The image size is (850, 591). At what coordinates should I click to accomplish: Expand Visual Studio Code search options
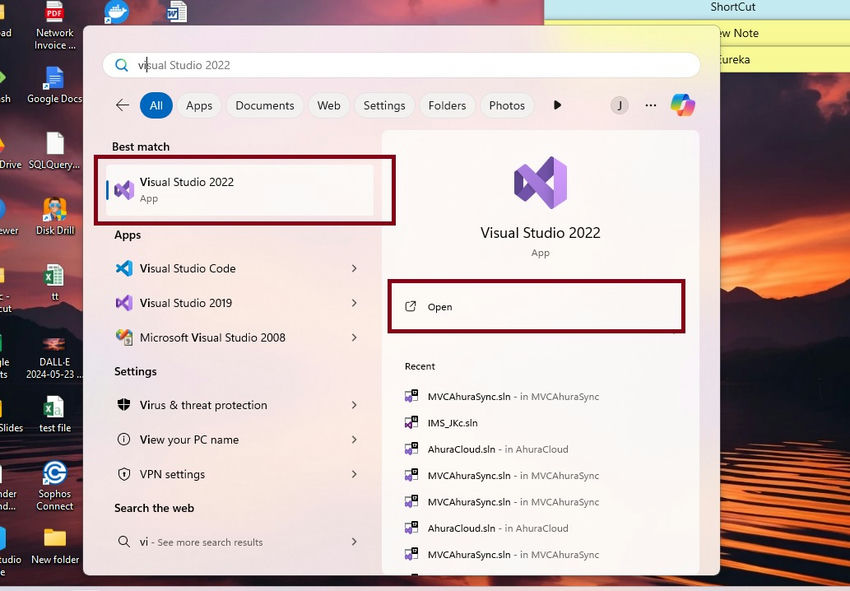(355, 268)
